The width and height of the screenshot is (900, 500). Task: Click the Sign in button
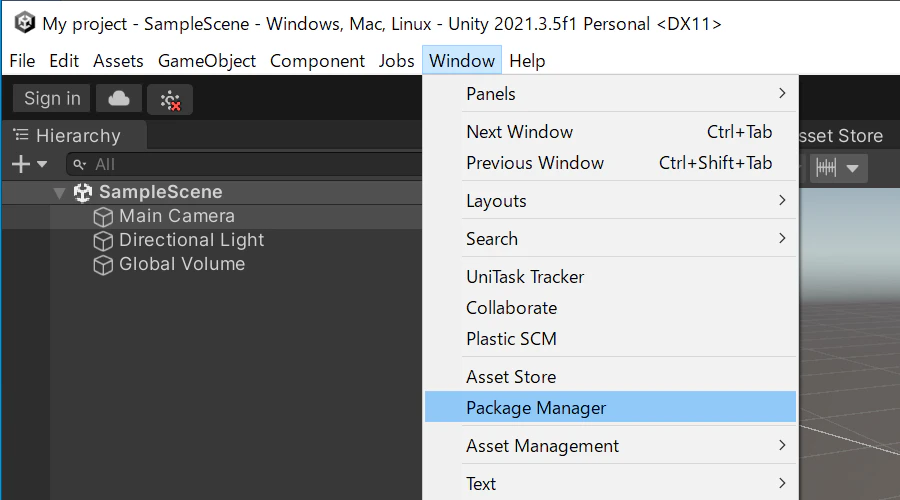point(52,99)
